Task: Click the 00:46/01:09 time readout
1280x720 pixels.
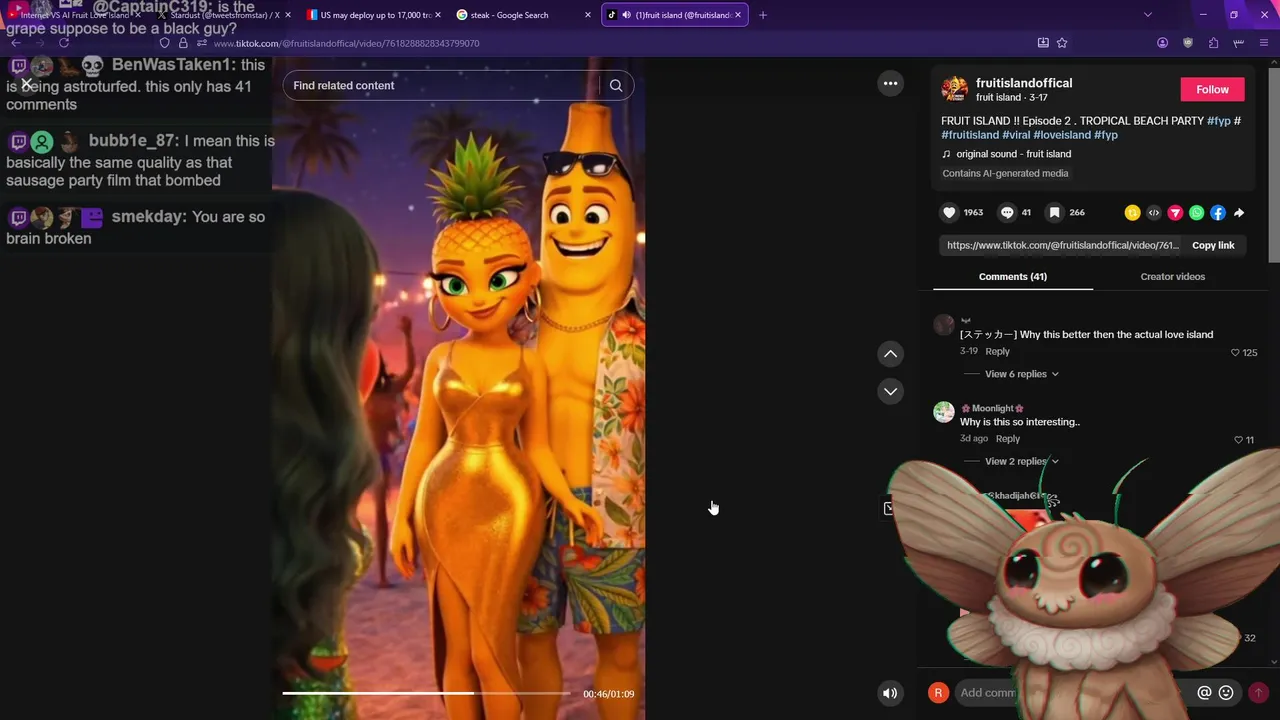Action: point(609,694)
